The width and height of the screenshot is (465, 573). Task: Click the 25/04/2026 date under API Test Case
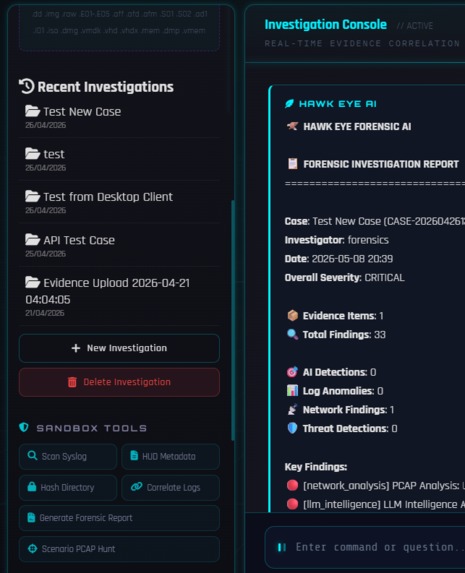pos(45,254)
